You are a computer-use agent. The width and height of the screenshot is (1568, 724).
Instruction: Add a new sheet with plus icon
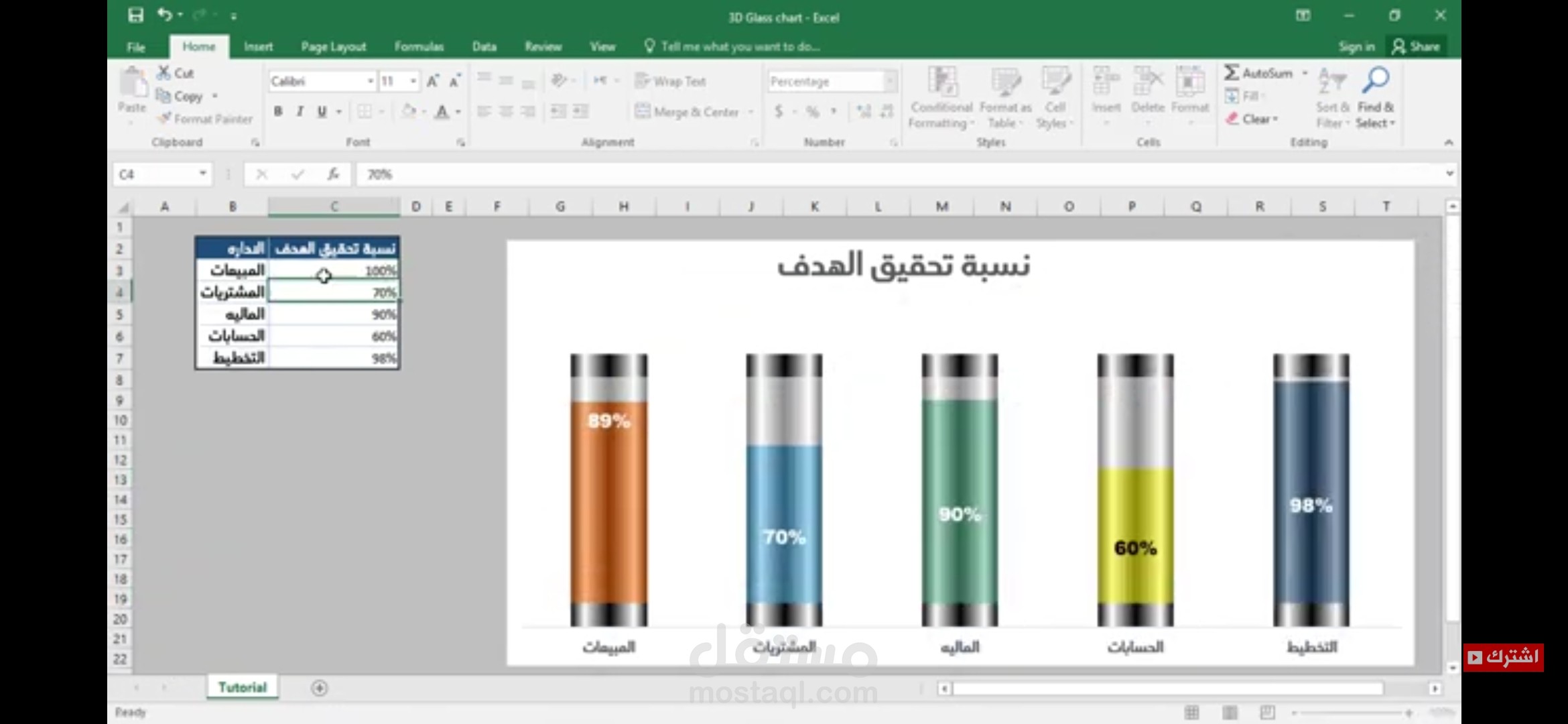(320, 688)
